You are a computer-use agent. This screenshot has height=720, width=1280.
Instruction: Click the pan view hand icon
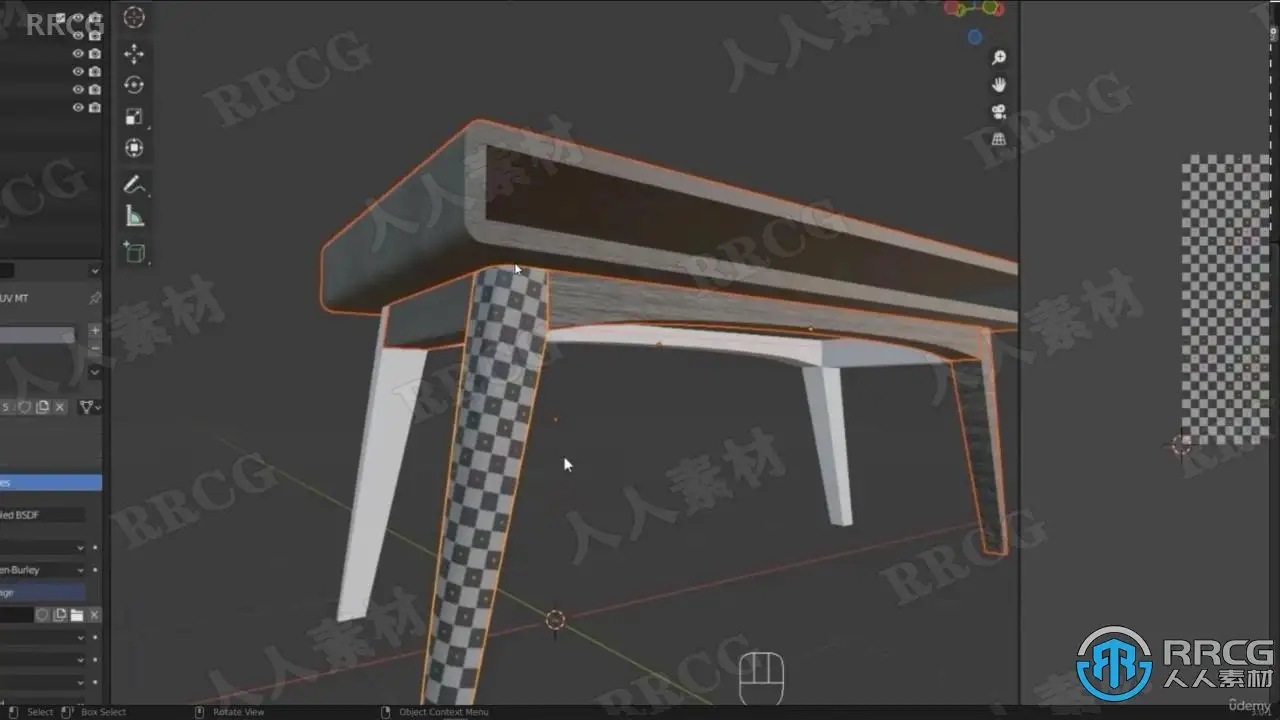pos(998,85)
